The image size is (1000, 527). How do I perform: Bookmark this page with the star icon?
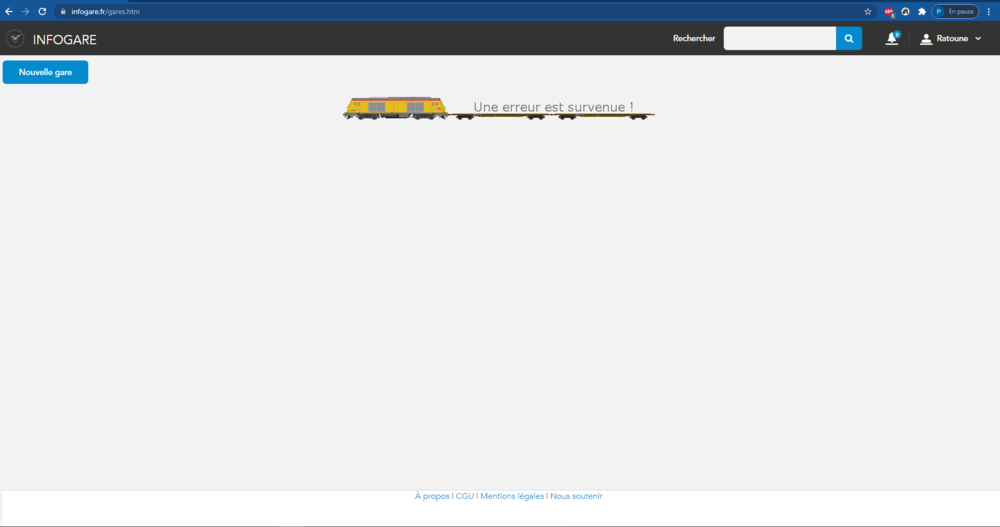[x=868, y=11]
